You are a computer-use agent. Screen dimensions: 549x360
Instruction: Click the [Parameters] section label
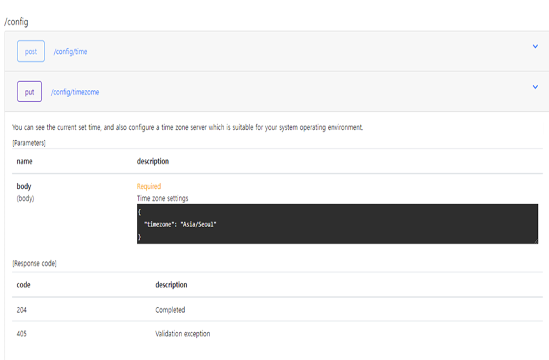29,143
